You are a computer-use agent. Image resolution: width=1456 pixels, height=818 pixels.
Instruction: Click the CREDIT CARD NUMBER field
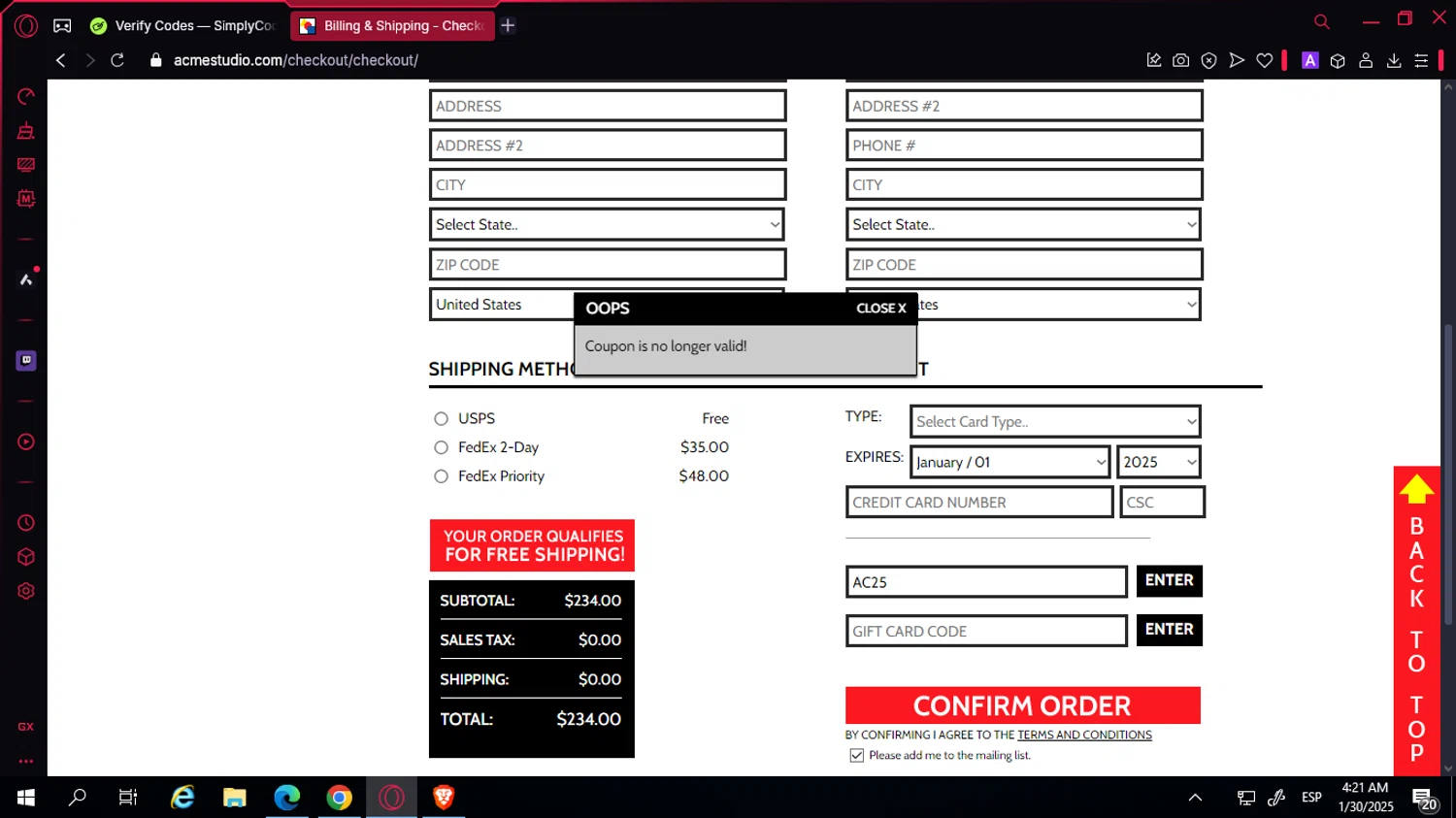[979, 502]
